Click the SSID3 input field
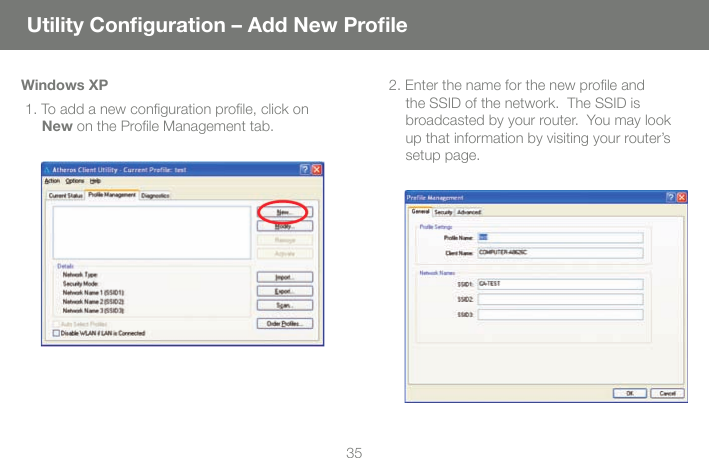 pyautogui.click(x=560, y=314)
